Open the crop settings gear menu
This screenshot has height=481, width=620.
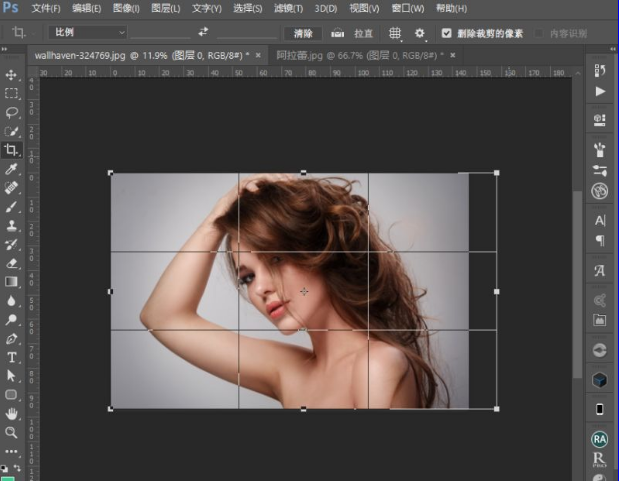[x=420, y=33]
